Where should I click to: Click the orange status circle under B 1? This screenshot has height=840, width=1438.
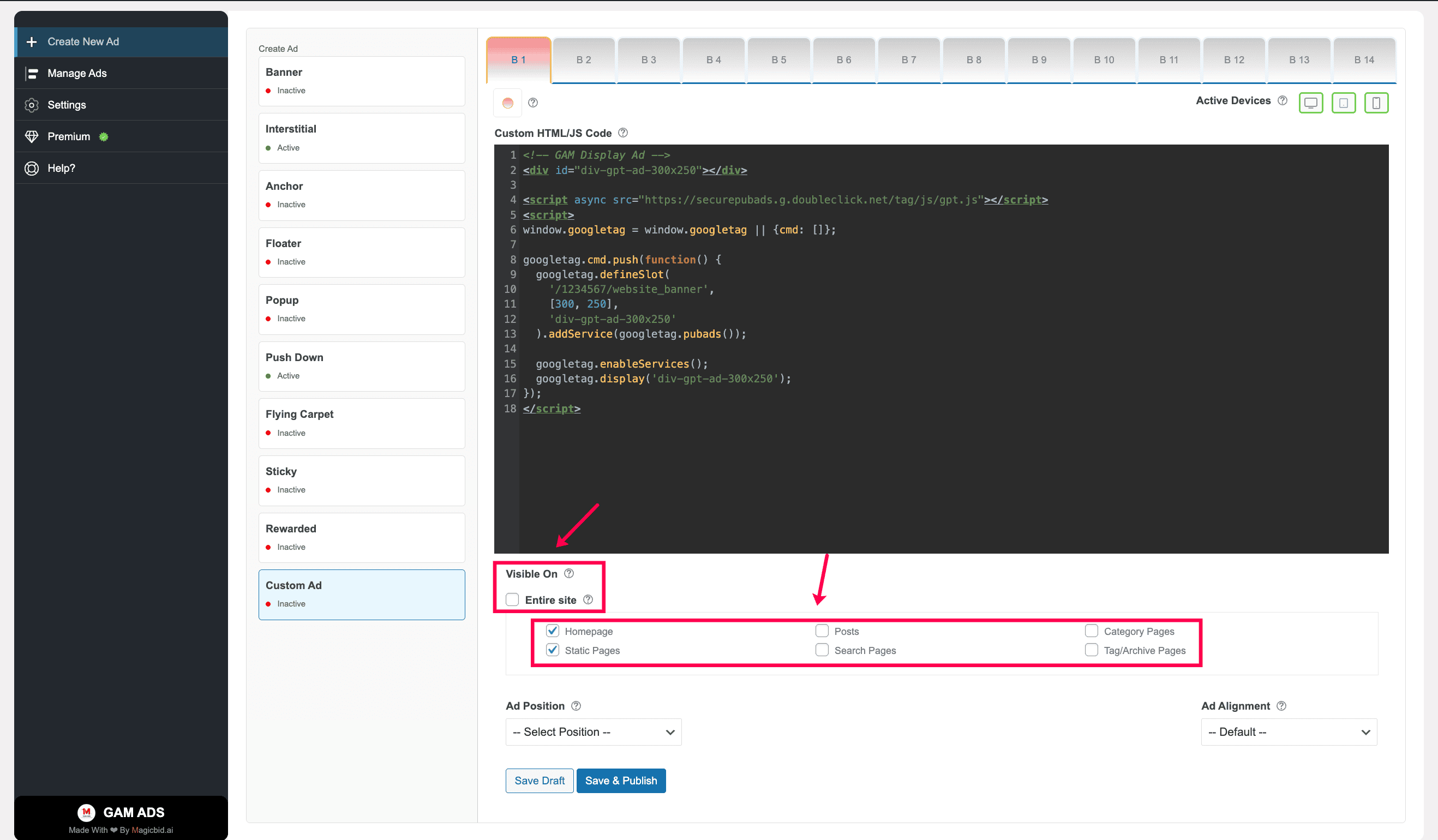click(x=508, y=103)
